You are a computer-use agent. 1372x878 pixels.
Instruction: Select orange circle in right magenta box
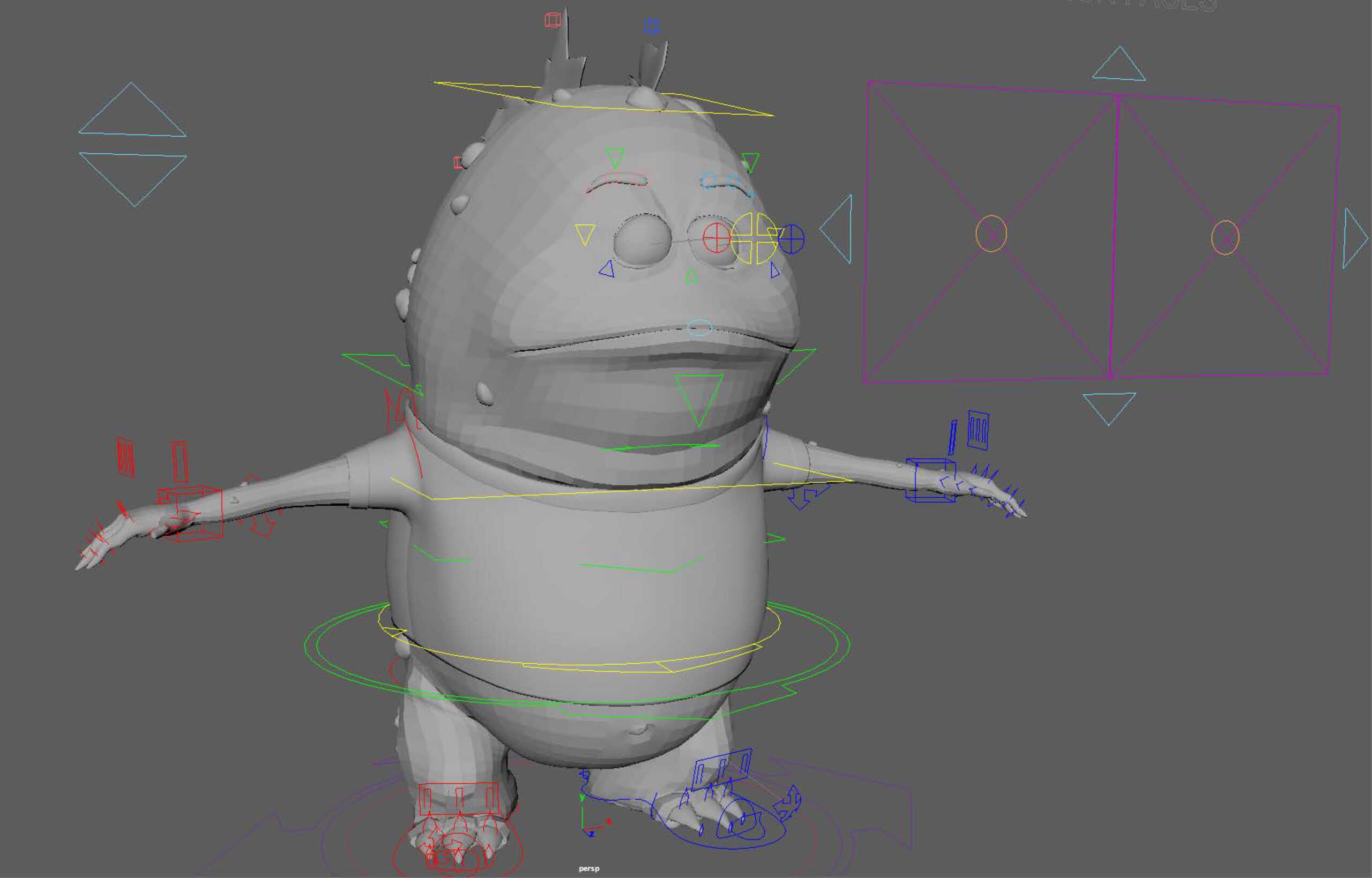[1225, 237]
